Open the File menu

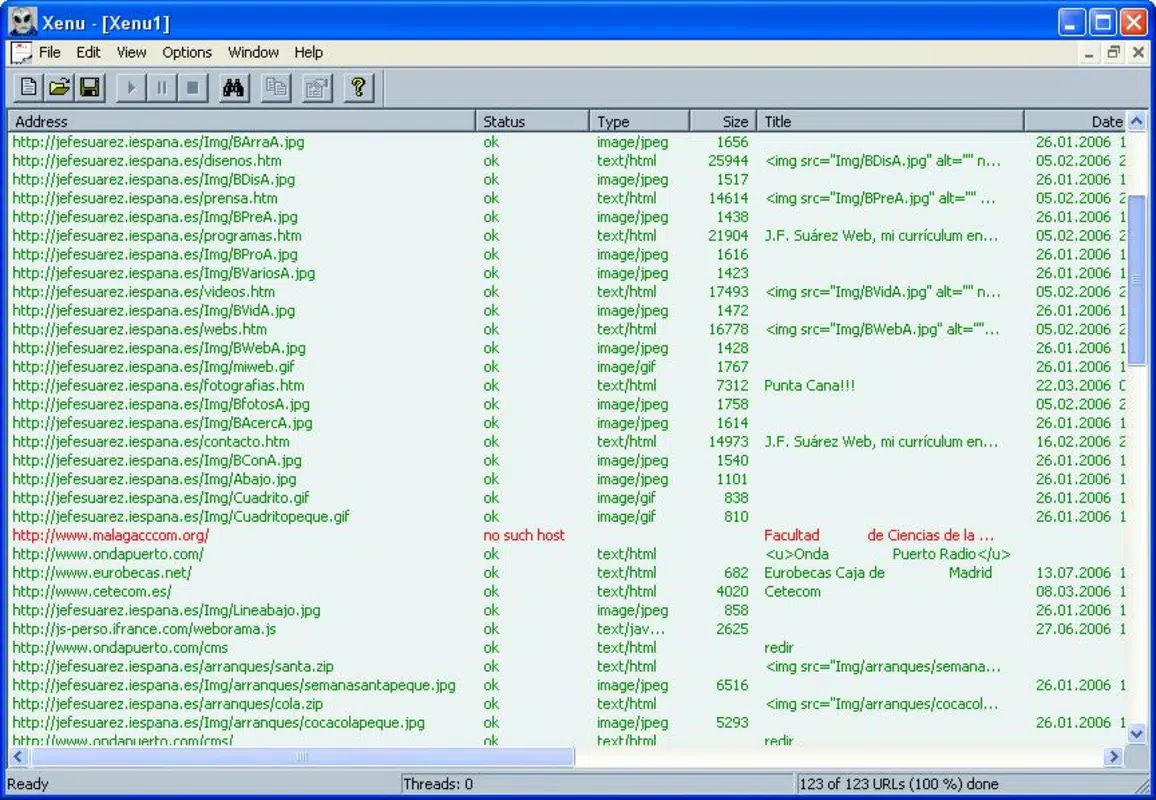(x=49, y=52)
